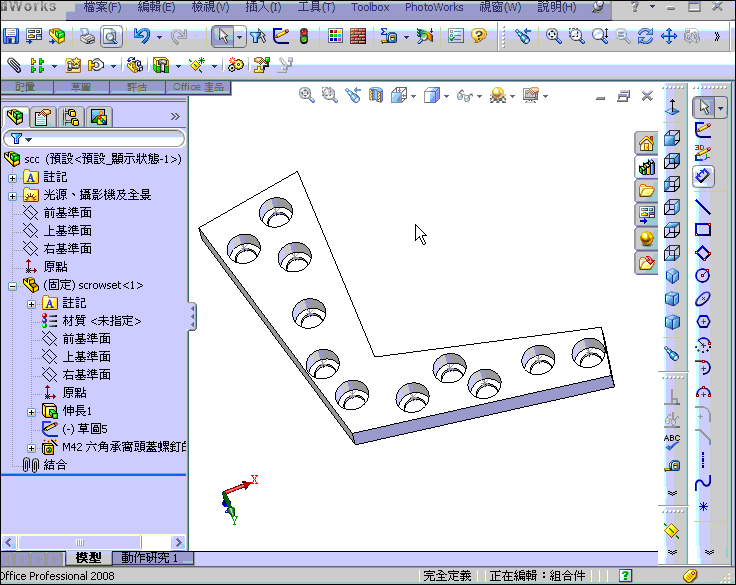Open the dropdown arrow next to Undo

point(160,37)
